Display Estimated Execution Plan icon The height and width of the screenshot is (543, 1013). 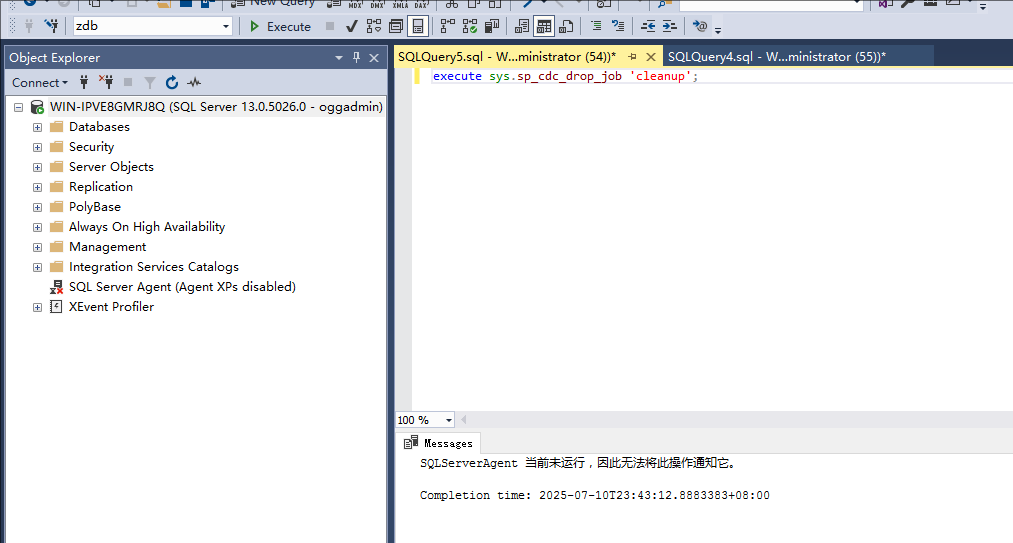tap(374, 27)
